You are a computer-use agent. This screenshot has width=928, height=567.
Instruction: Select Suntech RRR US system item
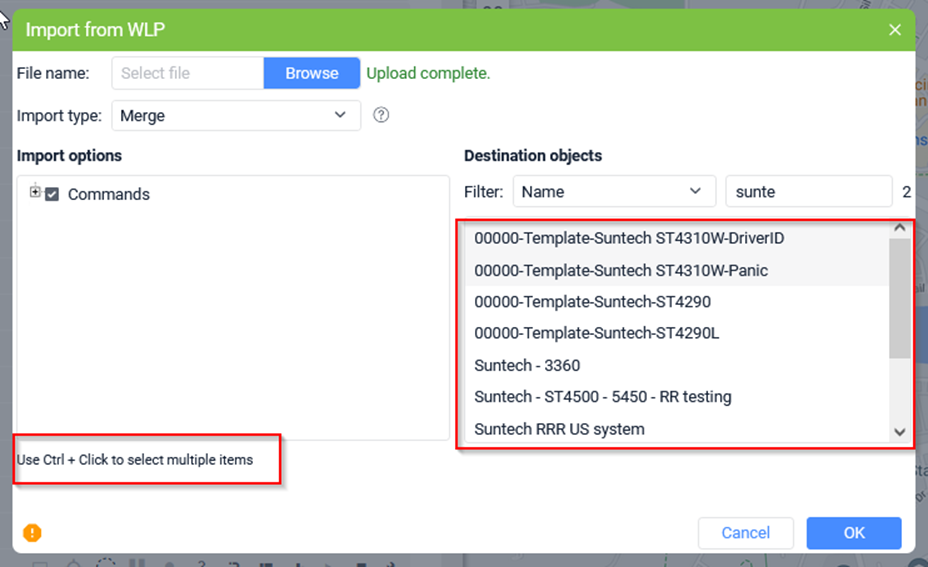click(677, 429)
